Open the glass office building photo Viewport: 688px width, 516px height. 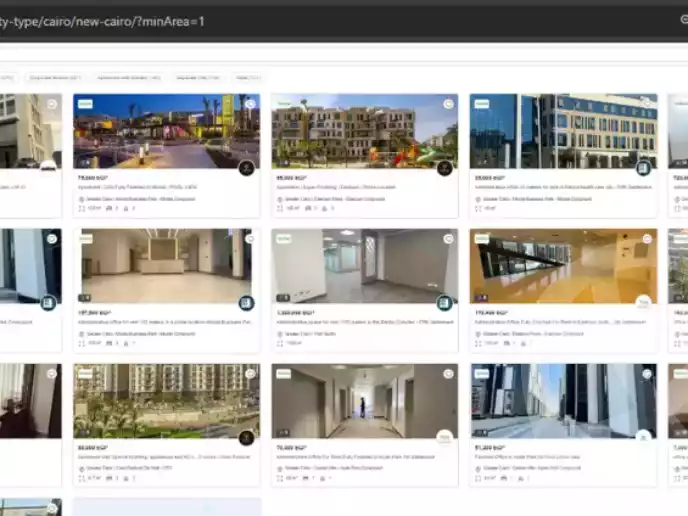[x=563, y=131]
